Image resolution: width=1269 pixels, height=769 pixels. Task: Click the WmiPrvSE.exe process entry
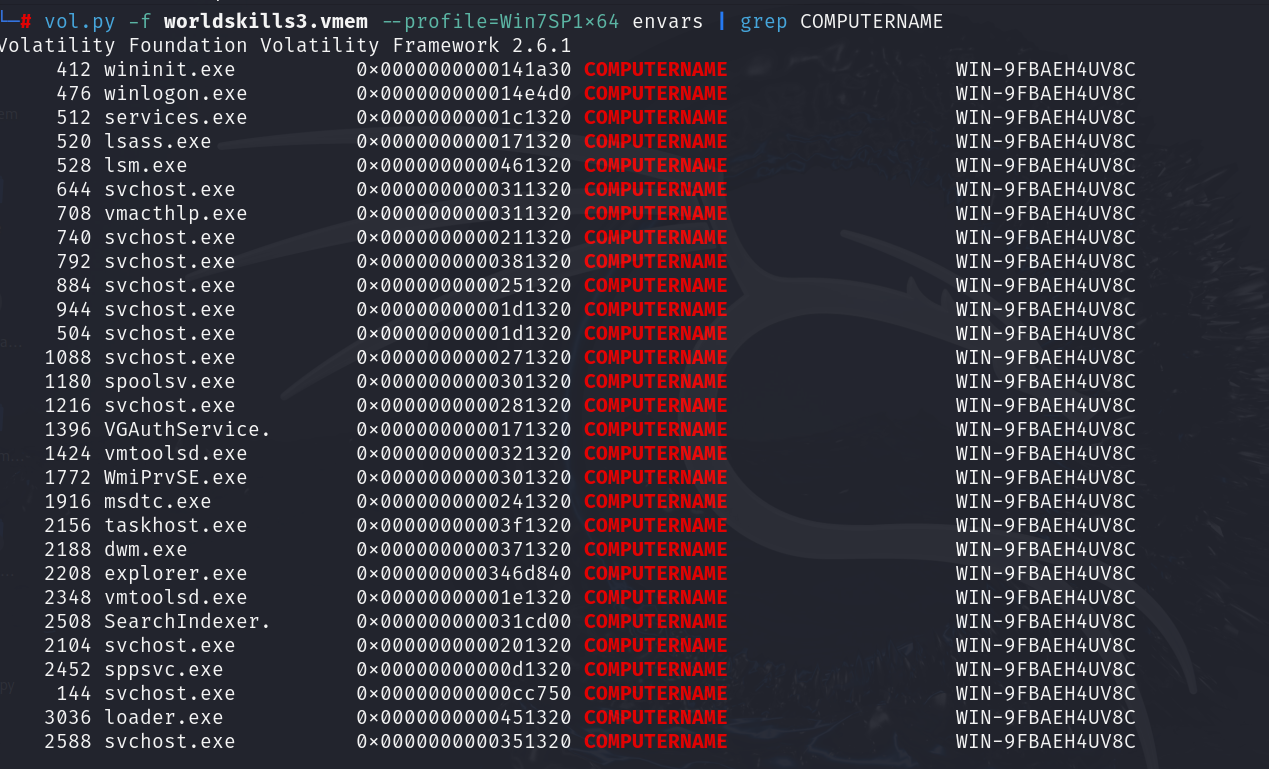click(175, 478)
